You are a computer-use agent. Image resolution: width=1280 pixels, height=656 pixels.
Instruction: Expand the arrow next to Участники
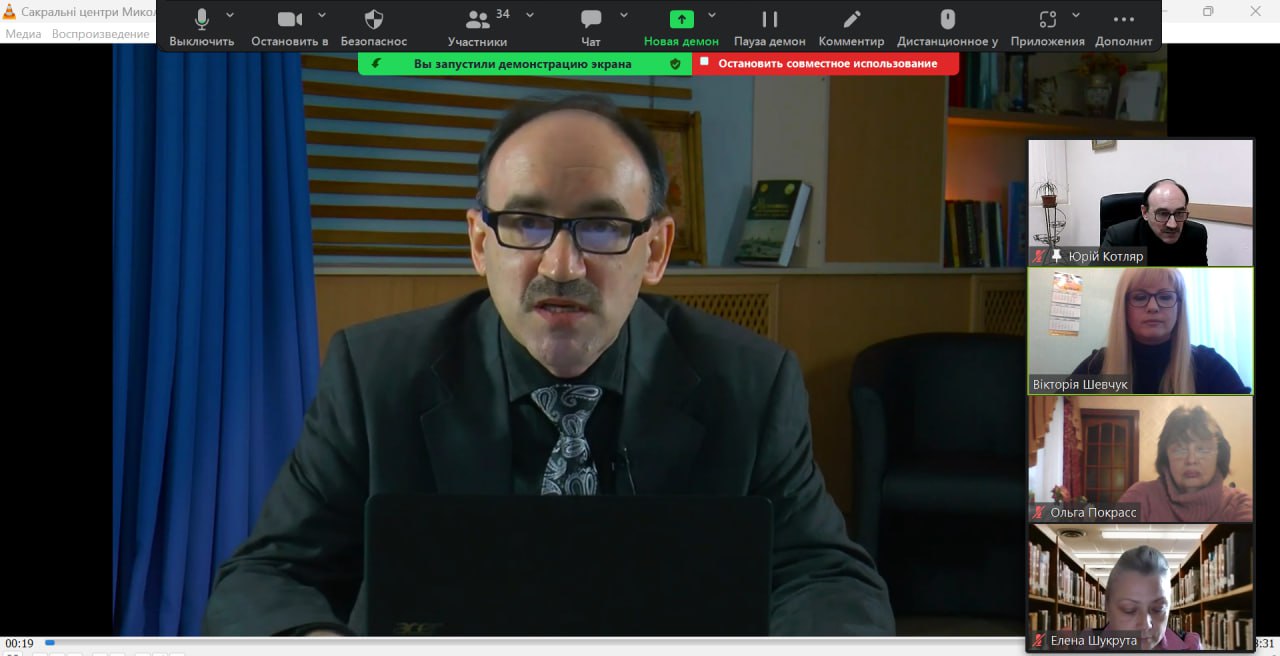click(x=530, y=15)
